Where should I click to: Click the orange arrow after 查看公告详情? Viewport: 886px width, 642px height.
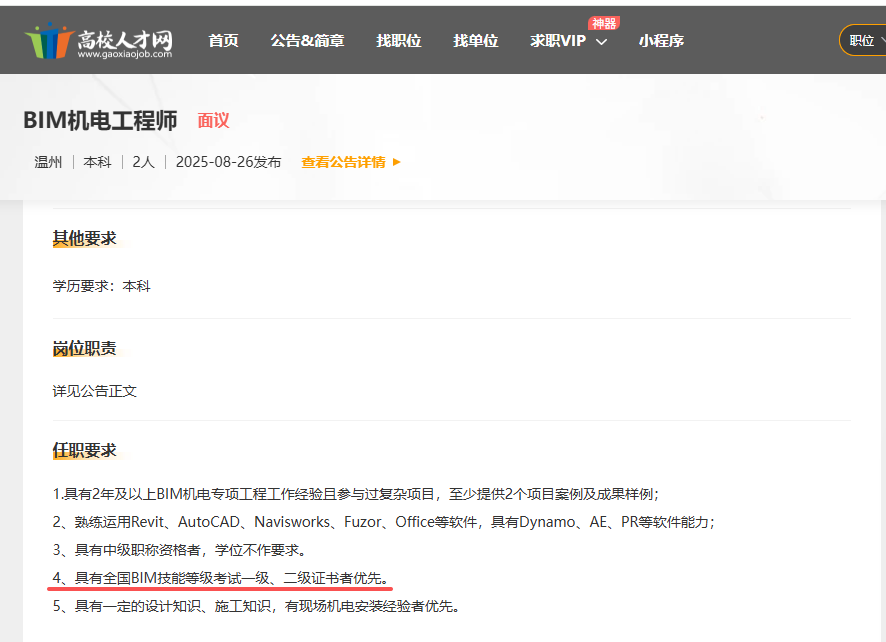397,162
